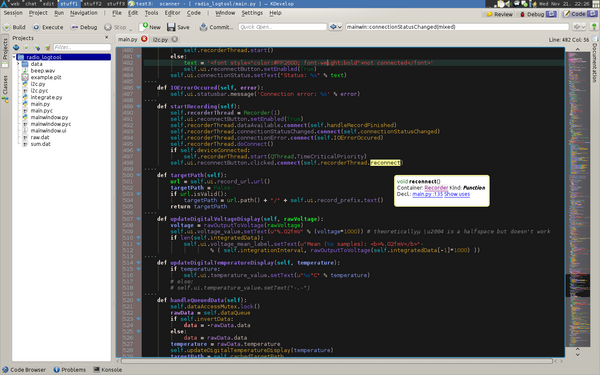Select example.plt in the project tree
The width and height of the screenshot is (600, 375).
(46, 77)
